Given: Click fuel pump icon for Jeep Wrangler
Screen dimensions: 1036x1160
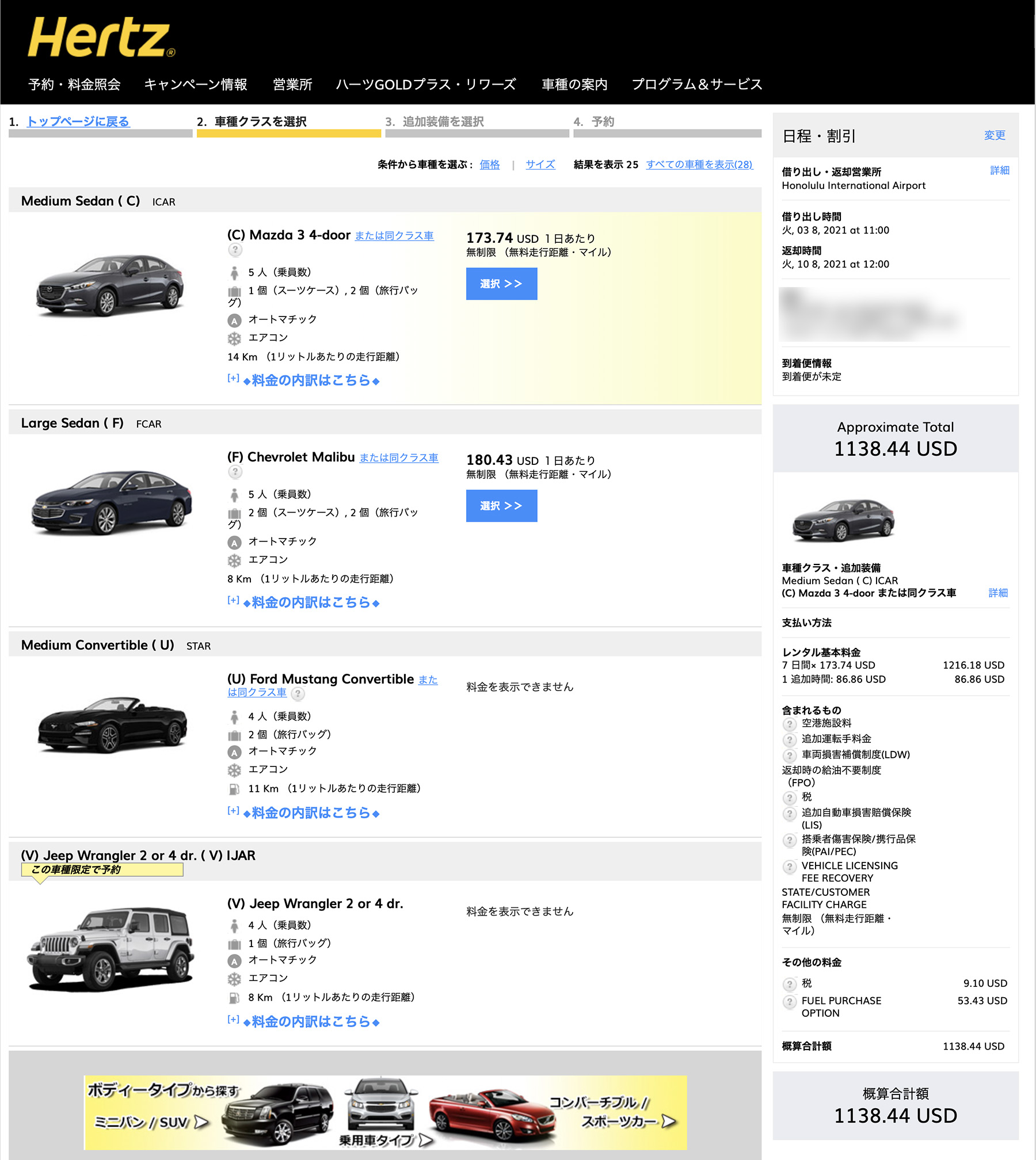Looking at the screenshot, I should [x=234, y=998].
